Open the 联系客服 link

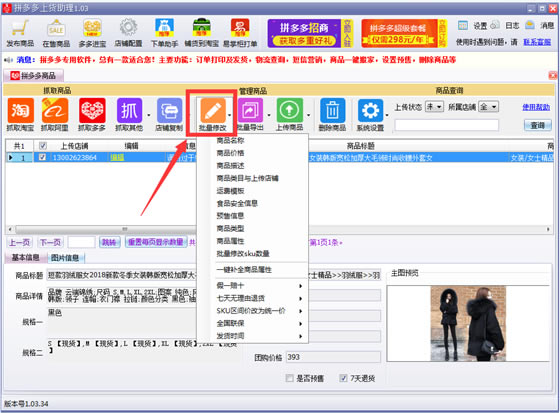pyautogui.click(x=537, y=42)
